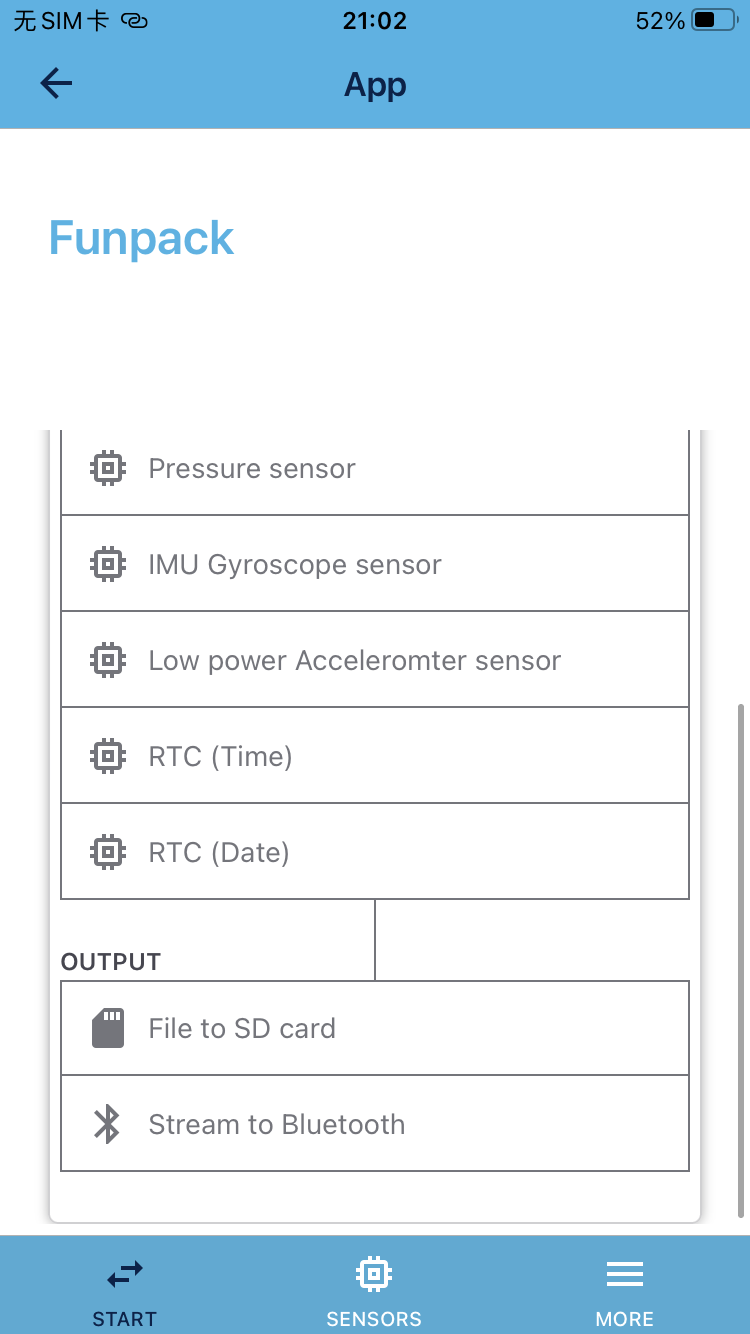Click the IMU Gyroscope sensor chip icon
Viewport: 750px width, 1334px height.
(108, 564)
